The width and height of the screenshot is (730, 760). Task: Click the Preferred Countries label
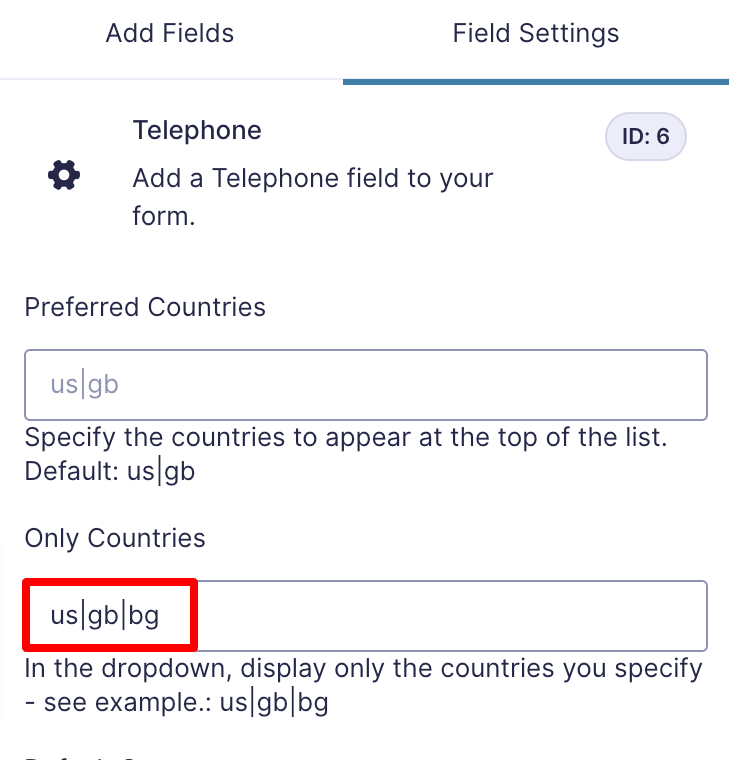pyautogui.click(x=145, y=307)
